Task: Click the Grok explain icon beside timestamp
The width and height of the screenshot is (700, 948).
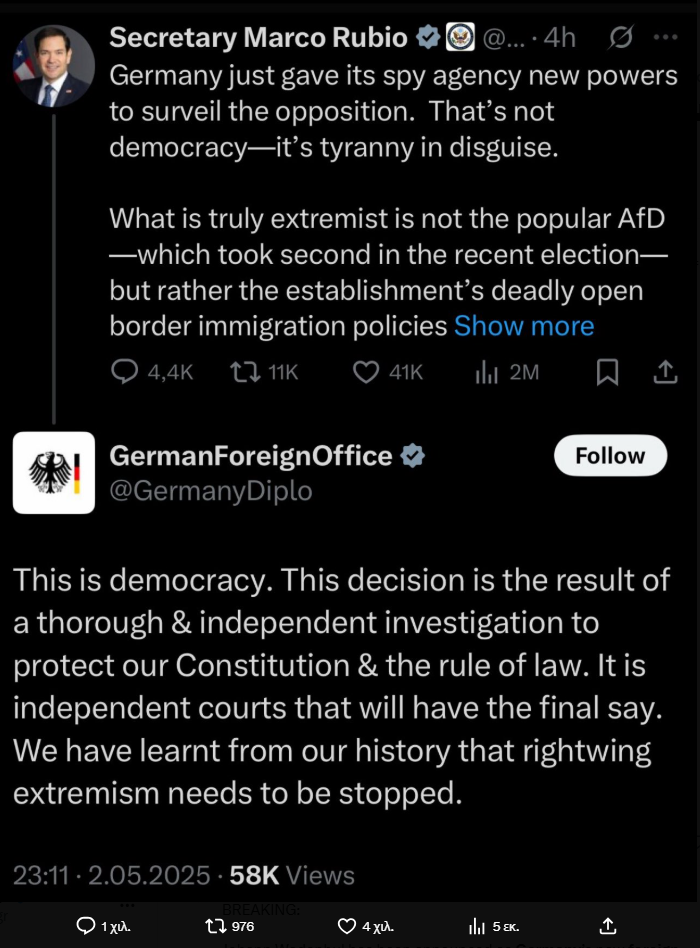Action: (x=620, y=37)
